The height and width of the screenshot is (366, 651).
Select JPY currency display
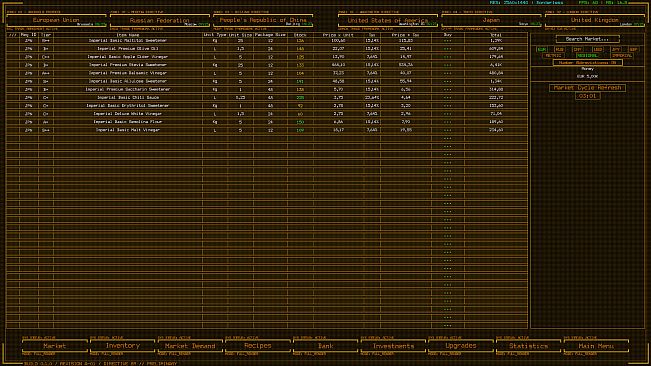pyautogui.click(x=616, y=49)
